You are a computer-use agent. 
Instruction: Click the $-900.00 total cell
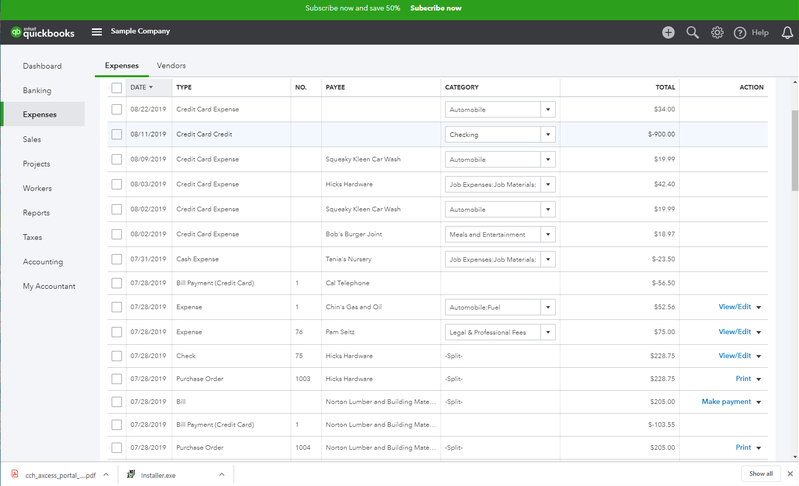click(x=661, y=134)
